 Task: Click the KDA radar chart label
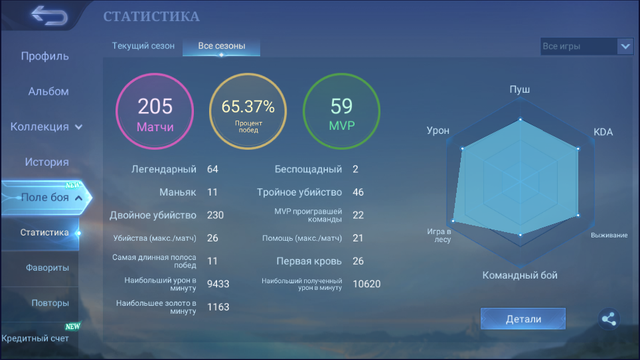(x=603, y=132)
